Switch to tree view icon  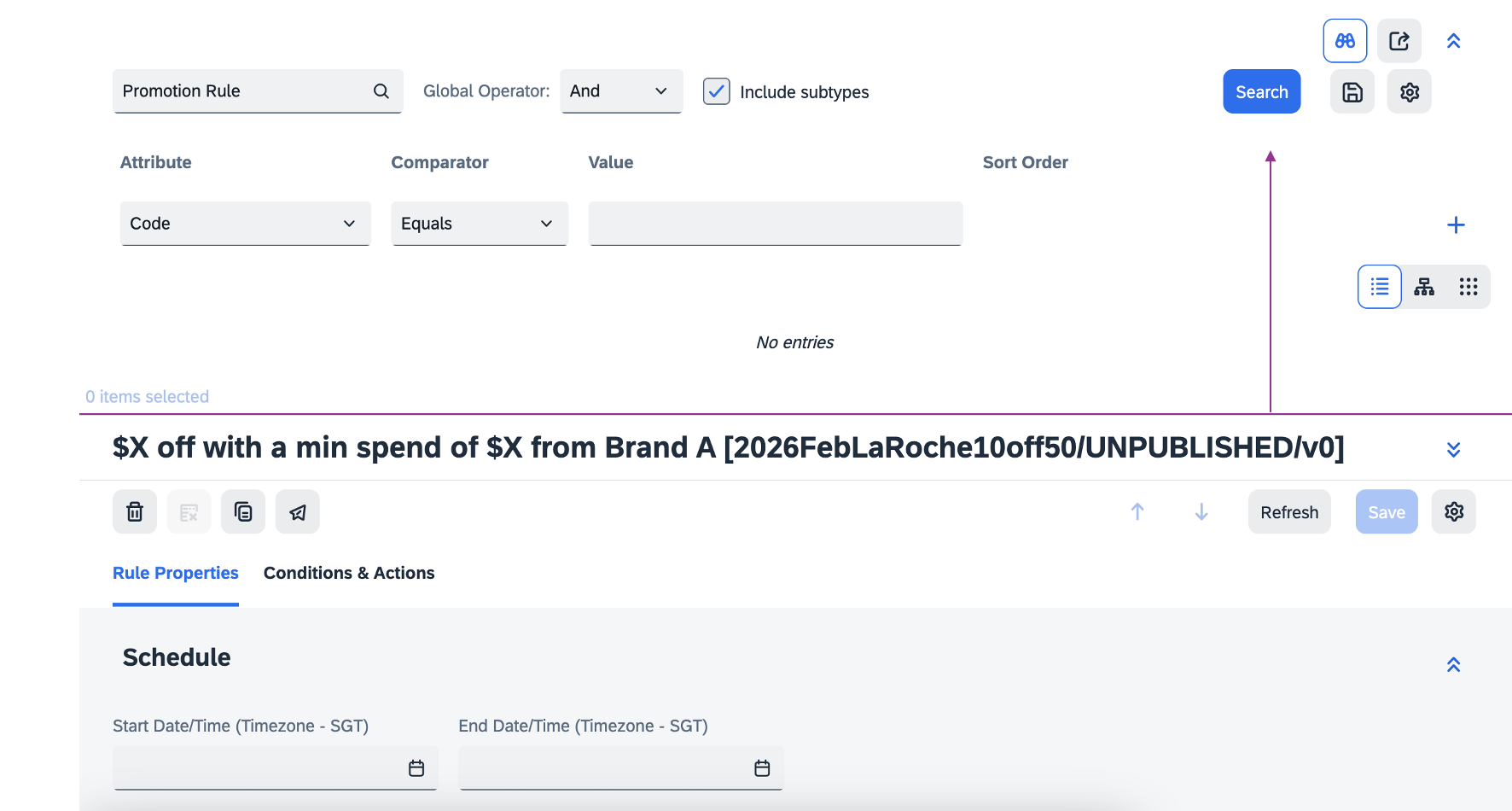pyautogui.click(x=1424, y=287)
